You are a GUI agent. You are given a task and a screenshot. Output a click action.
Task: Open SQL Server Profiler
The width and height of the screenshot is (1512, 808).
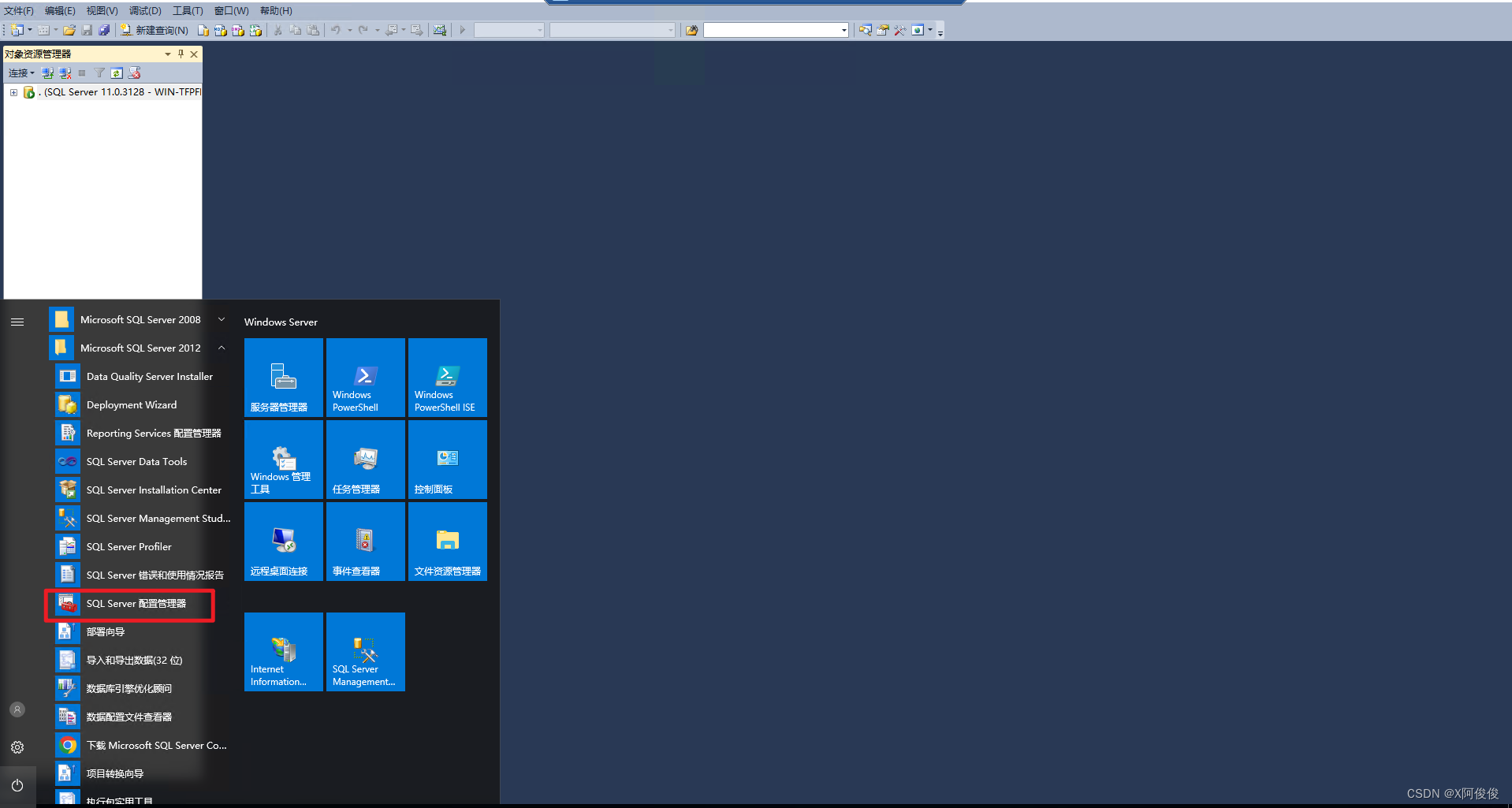pyautogui.click(x=143, y=546)
